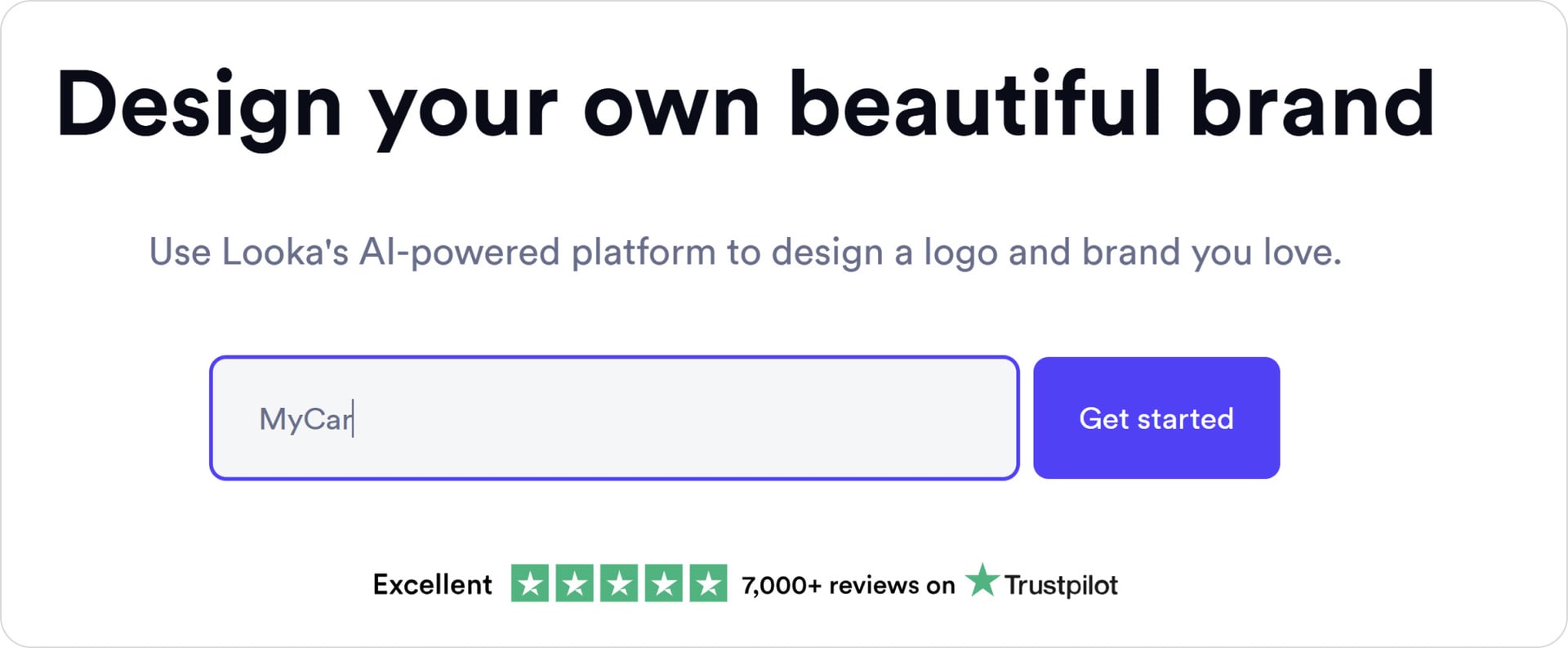Click the word beautiful in the headline

coord(974,105)
